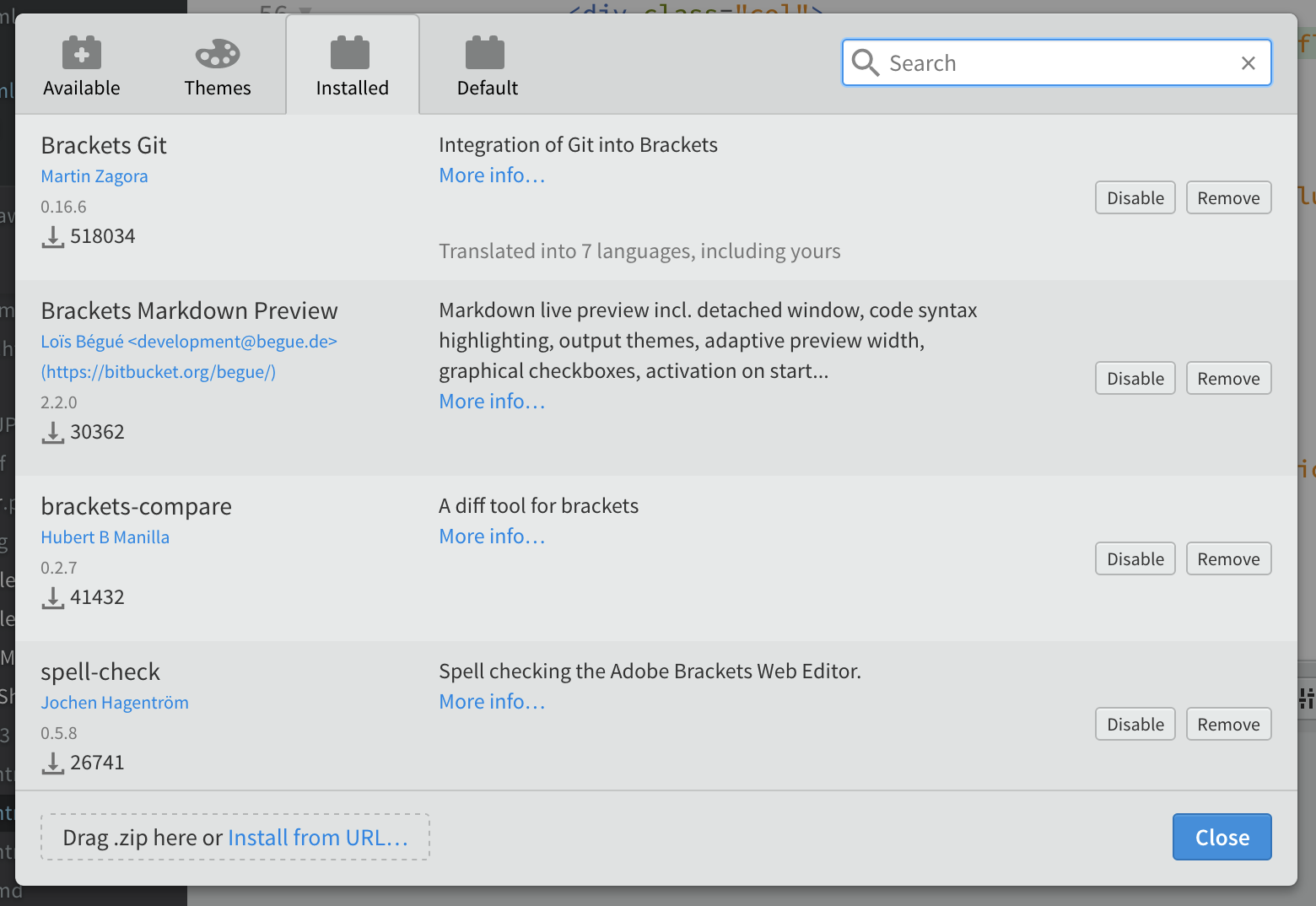This screenshot has width=1316, height=906.
Task: Remove the Brackets Git extension
Action: (1228, 198)
